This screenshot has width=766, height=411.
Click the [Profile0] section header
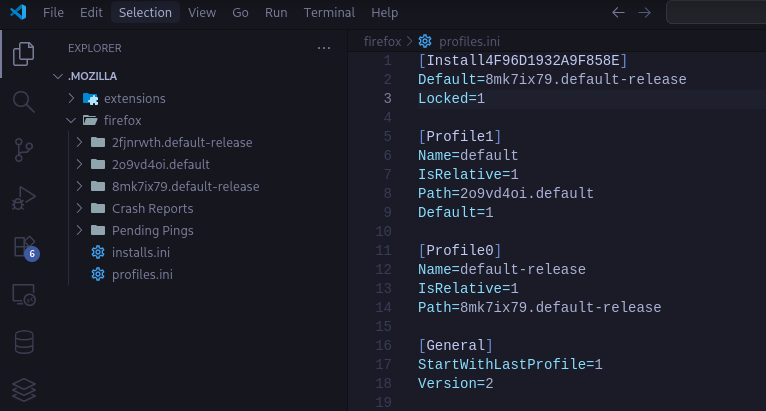click(460, 251)
